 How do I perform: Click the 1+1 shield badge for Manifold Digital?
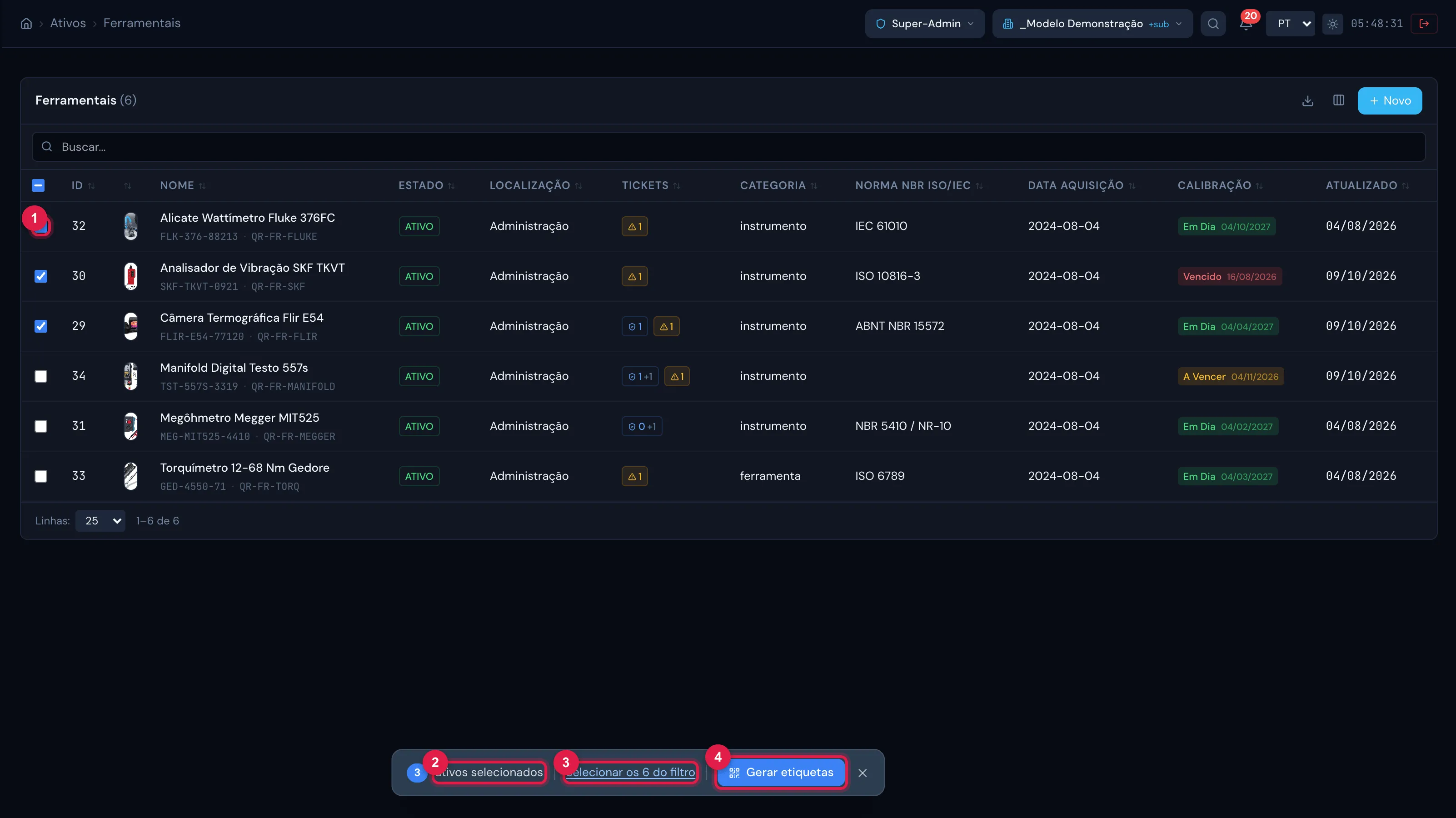[x=640, y=376]
